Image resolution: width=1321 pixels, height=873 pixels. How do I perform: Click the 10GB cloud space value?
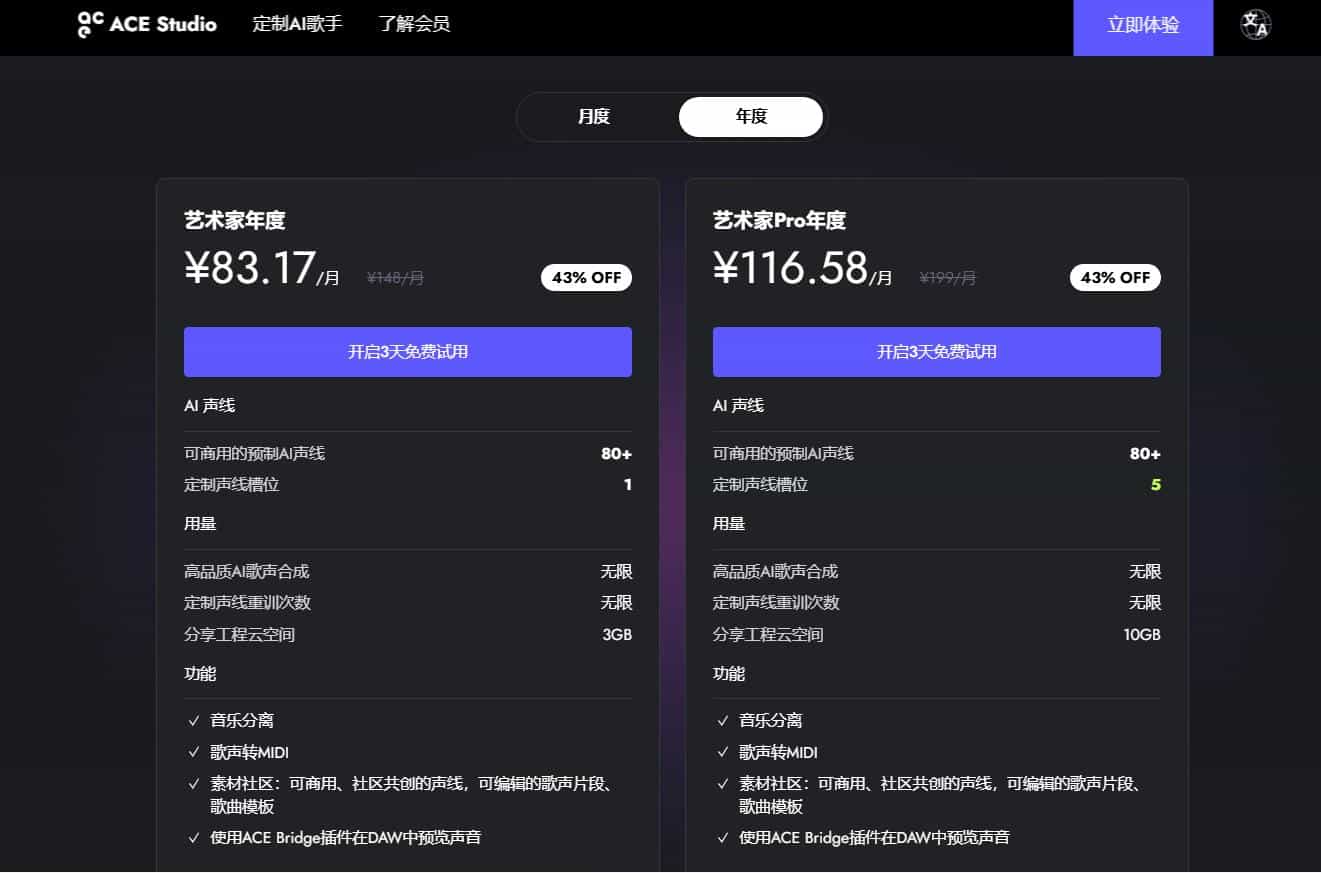tap(1142, 635)
